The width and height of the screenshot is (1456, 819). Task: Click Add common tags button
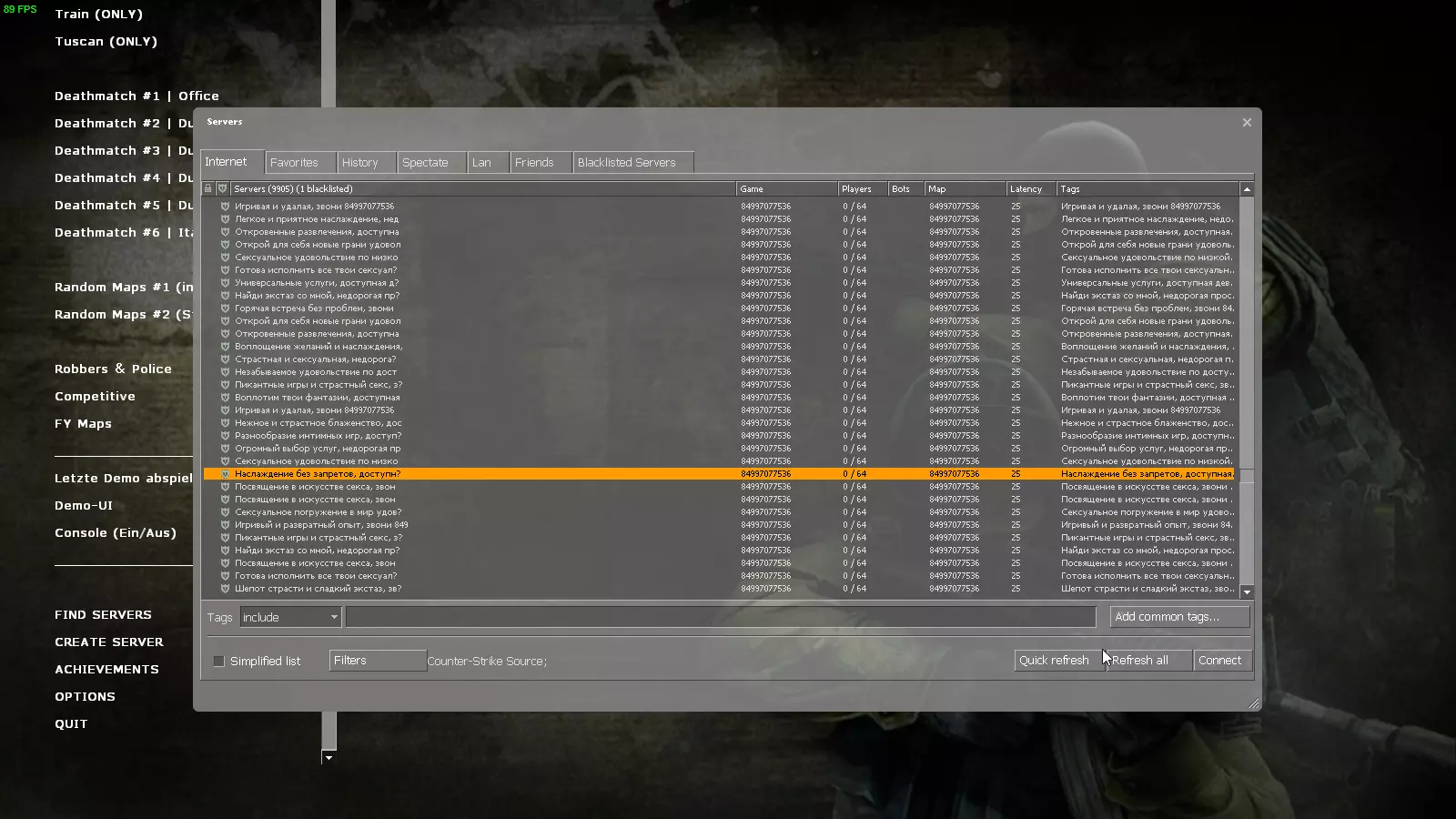pyautogui.click(x=1179, y=617)
